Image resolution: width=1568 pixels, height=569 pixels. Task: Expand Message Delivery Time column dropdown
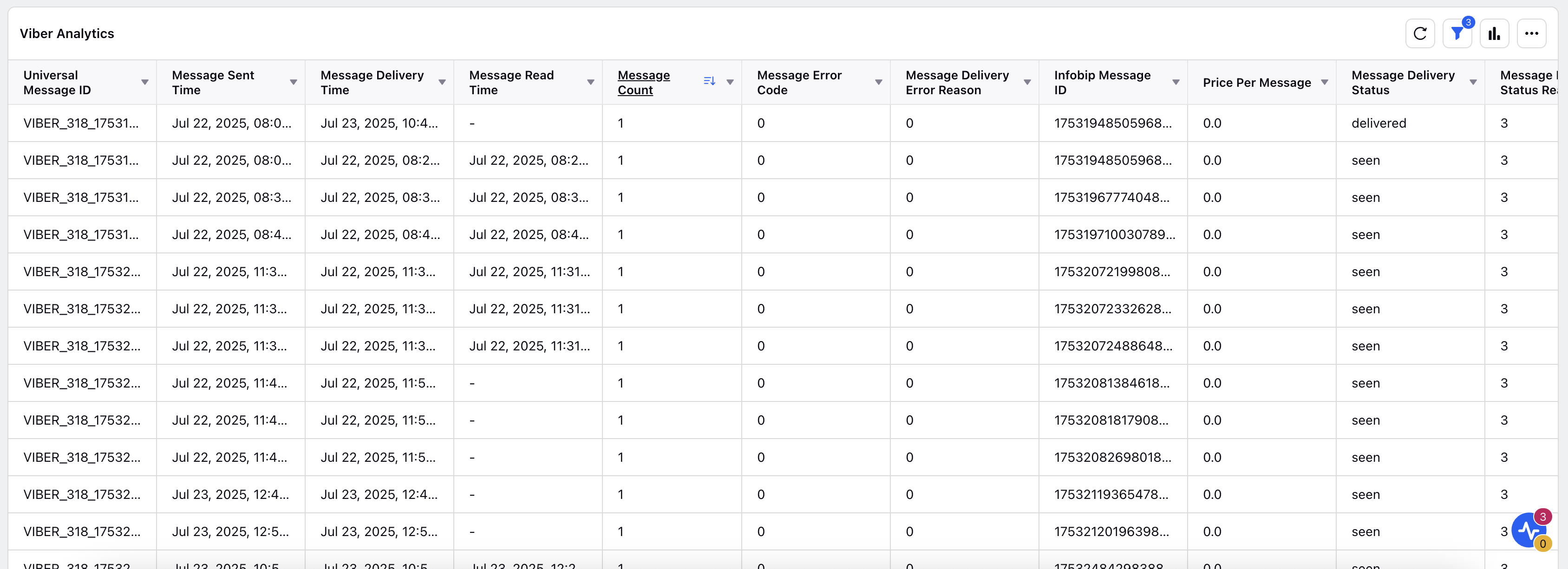[442, 82]
